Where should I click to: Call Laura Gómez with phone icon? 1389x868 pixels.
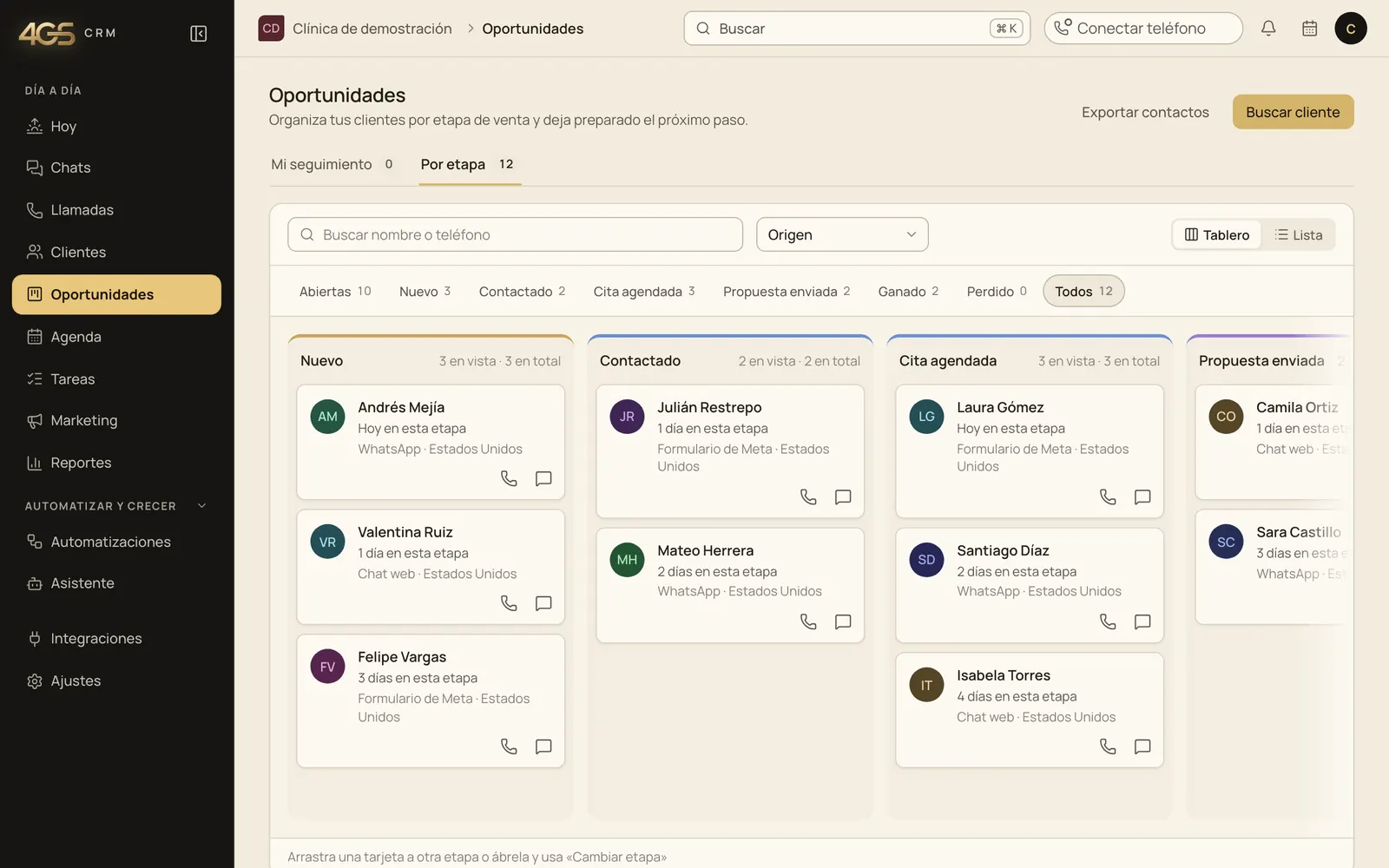[x=1108, y=496]
